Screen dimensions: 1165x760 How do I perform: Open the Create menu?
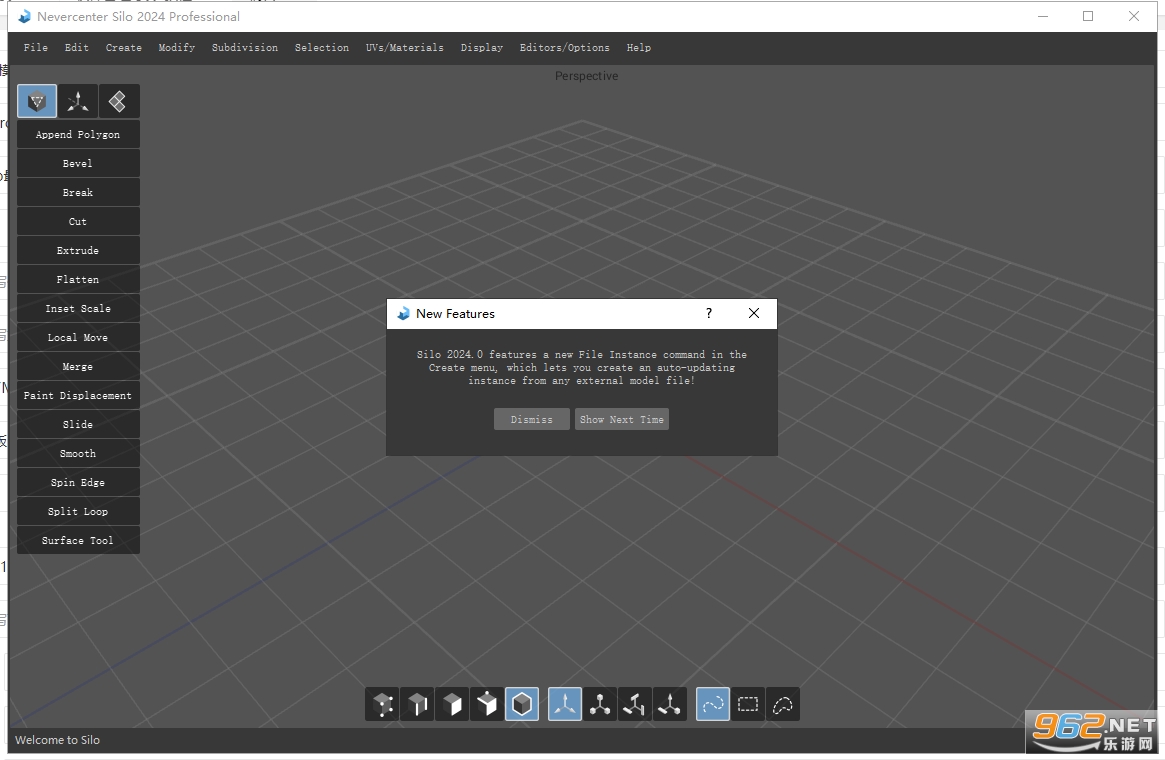[123, 48]
